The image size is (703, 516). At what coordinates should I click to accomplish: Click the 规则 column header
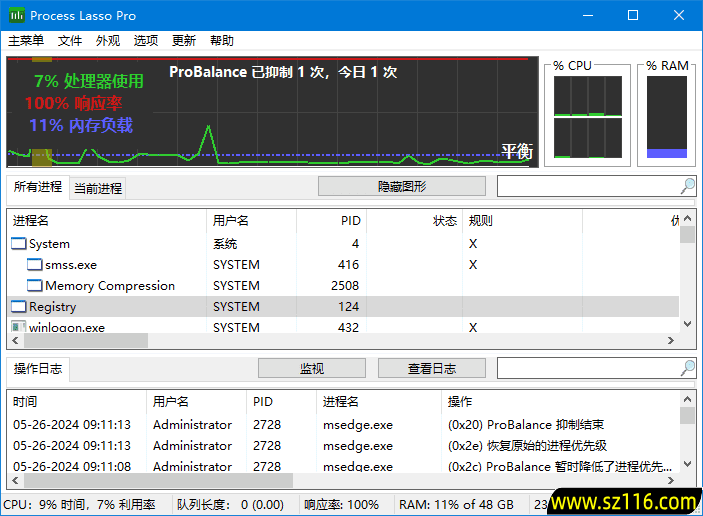[522, 221]
